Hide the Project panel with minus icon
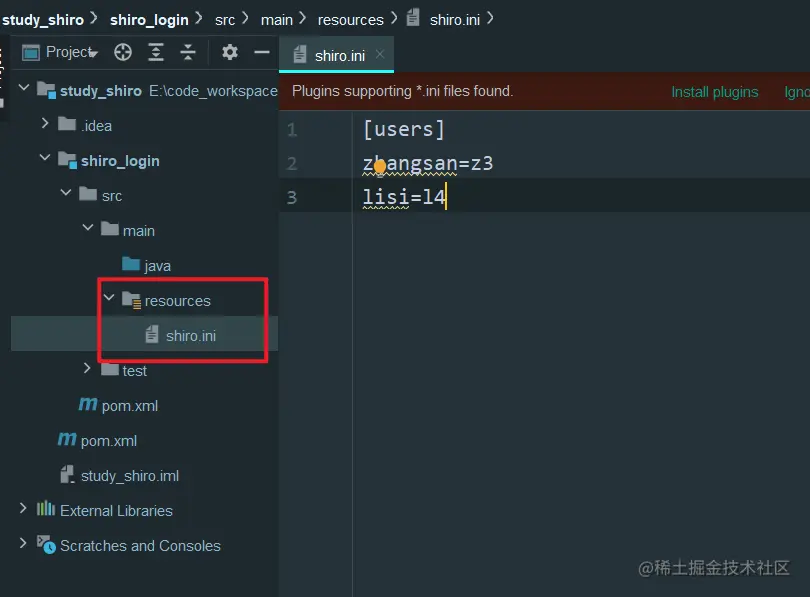 262,52
